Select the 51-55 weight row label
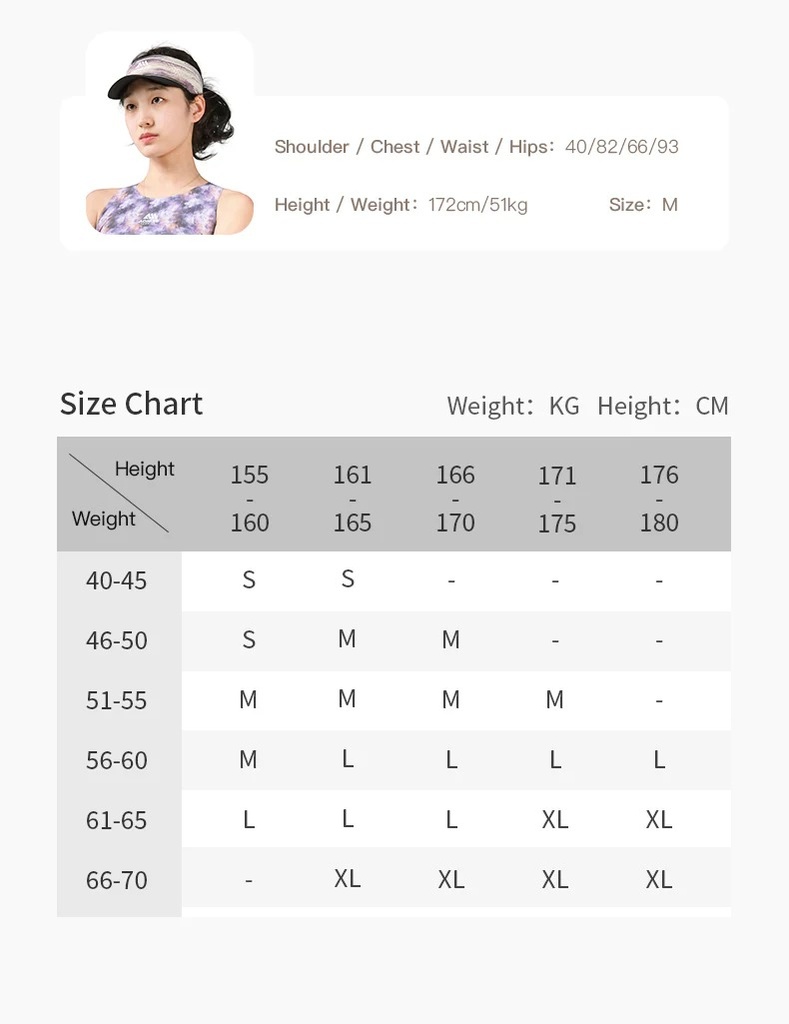This screenshot has height=1024, width=789. pos(117,701)
